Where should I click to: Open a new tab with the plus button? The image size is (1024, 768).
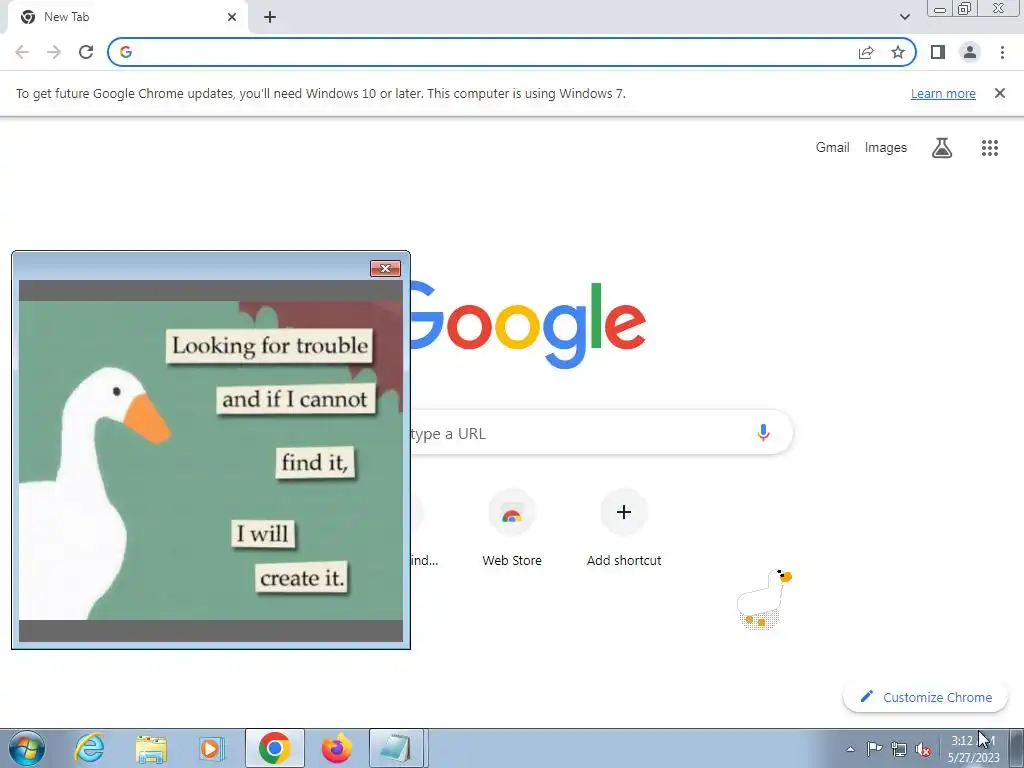270,17
